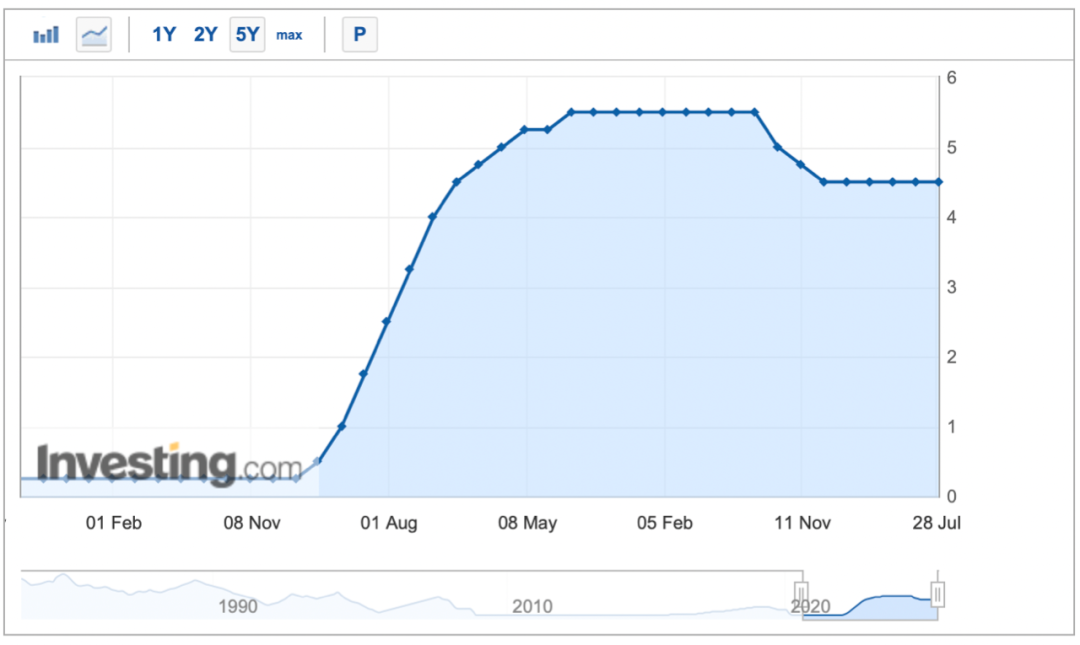Click the data point at value 2.5
Screen dimensions: 1080x645
[x=387, y=321]
